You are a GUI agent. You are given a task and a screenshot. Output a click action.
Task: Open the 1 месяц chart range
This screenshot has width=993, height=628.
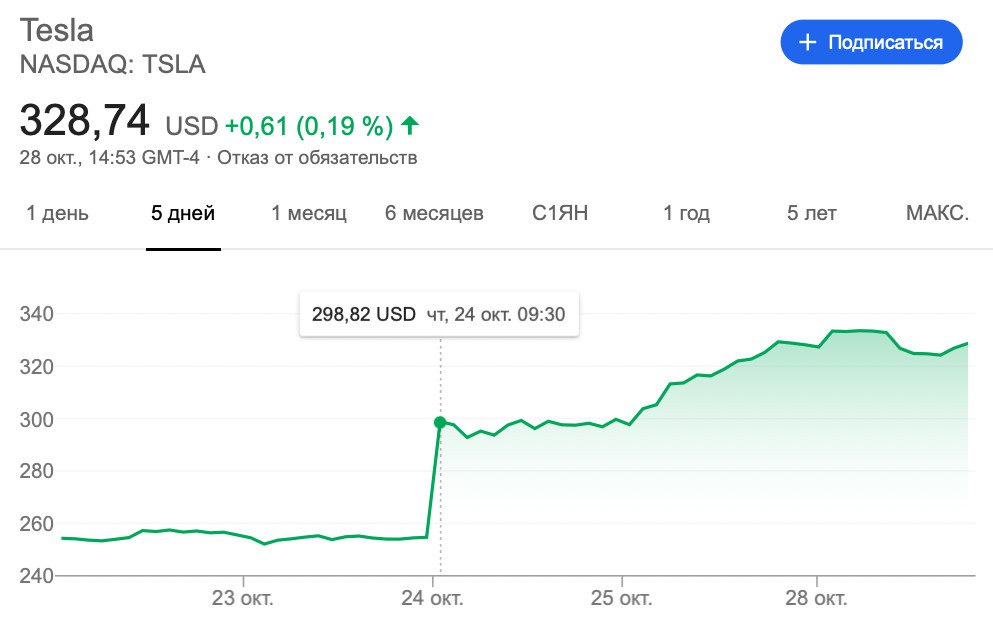click(x=309, y=213)
